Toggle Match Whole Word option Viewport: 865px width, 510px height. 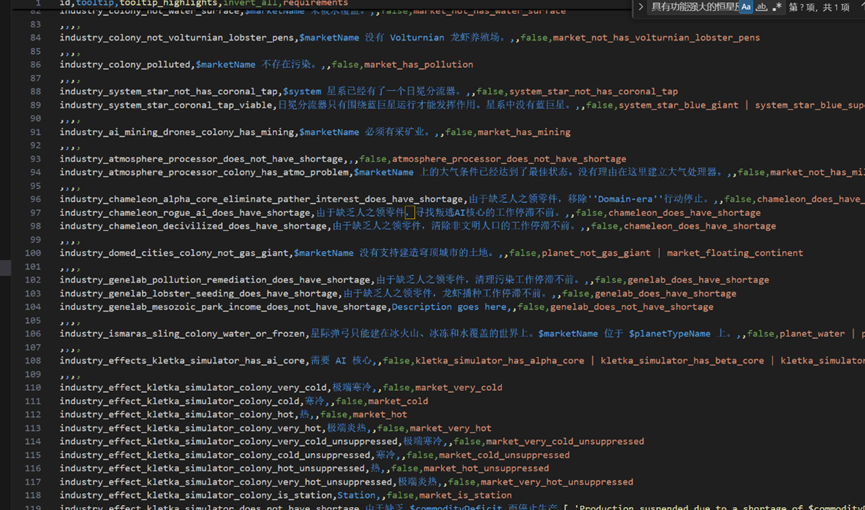coord(762,7)
